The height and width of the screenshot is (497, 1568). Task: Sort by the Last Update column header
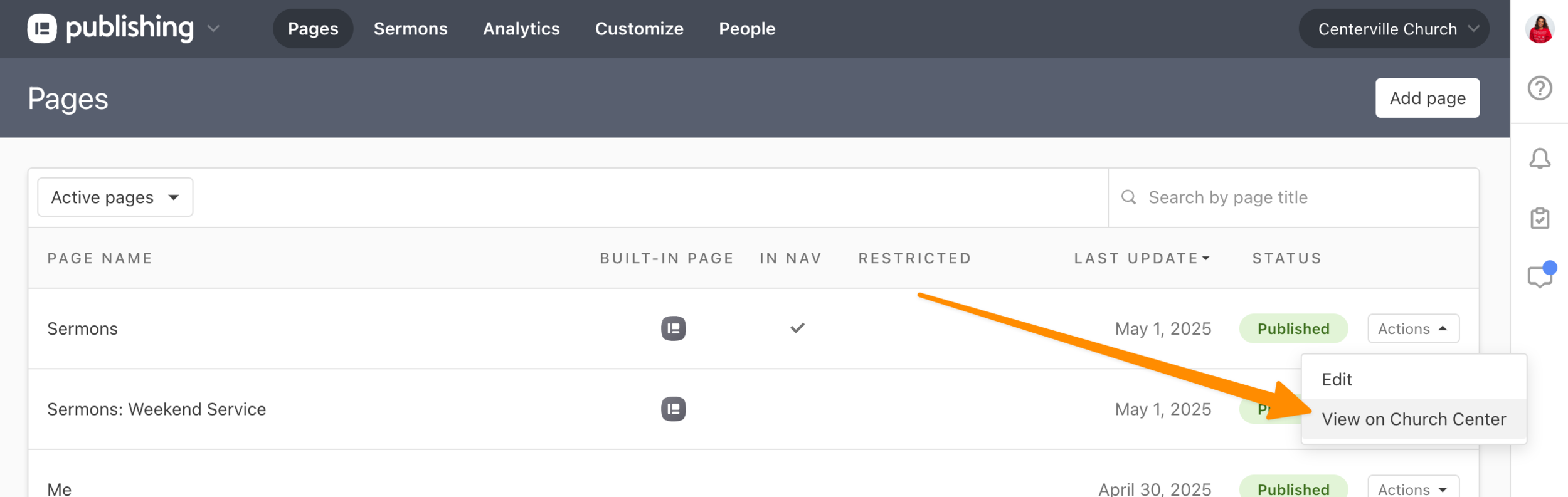click(1142, 258)
